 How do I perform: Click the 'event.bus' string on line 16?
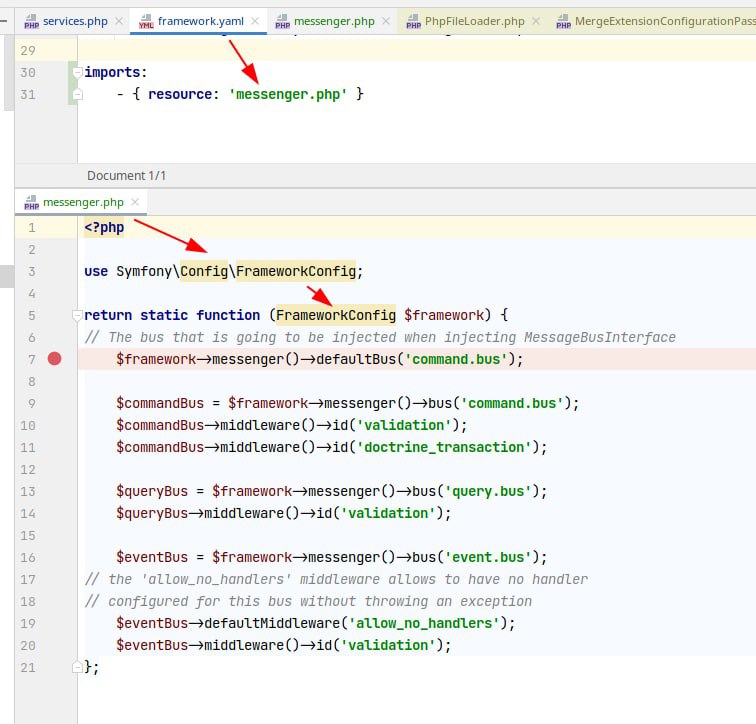pos(488,557)
